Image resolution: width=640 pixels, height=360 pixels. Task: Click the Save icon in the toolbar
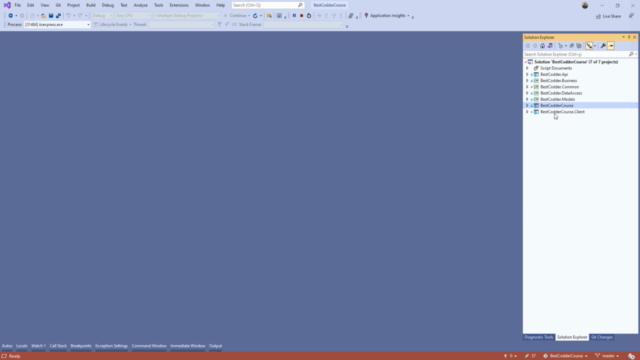51,16
